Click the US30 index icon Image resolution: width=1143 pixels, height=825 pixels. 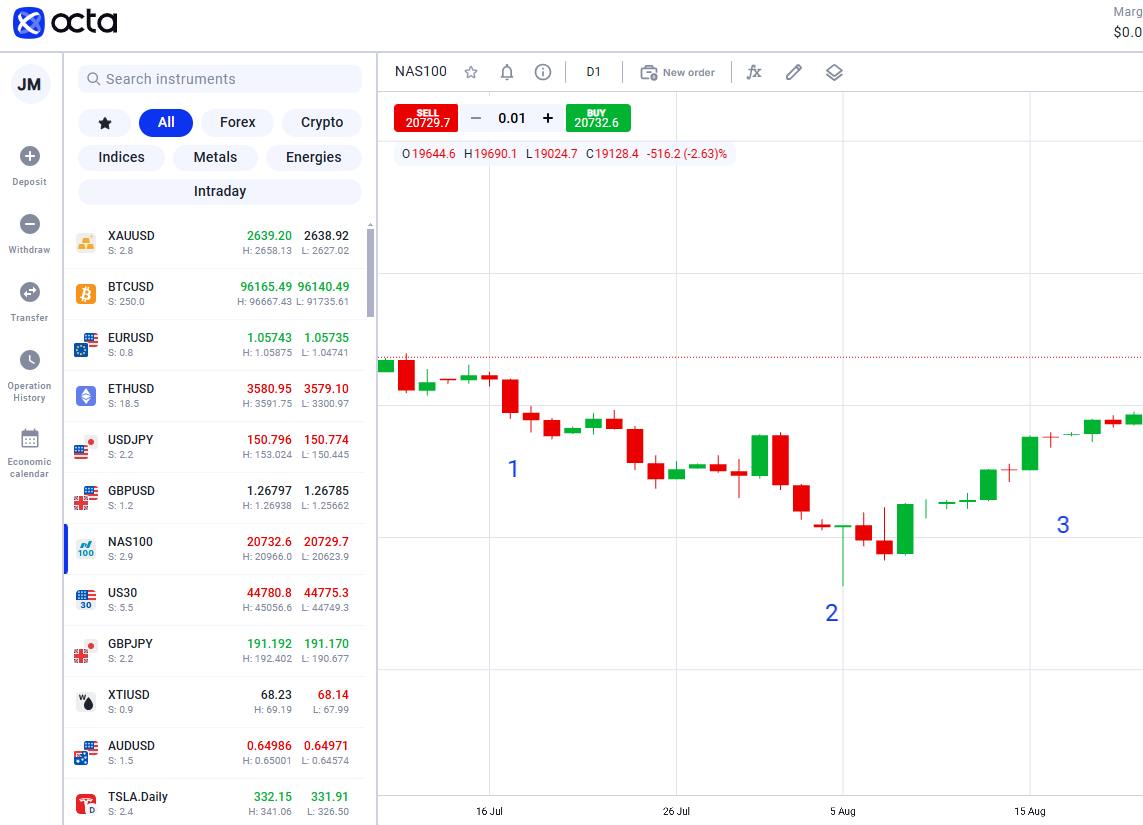(x=86, y=600)
